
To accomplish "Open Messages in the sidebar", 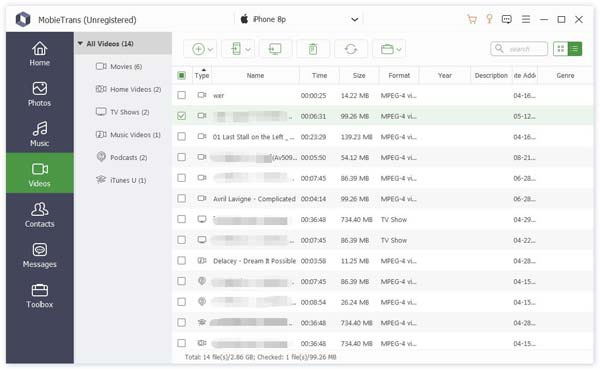I will tap(40, 255).
